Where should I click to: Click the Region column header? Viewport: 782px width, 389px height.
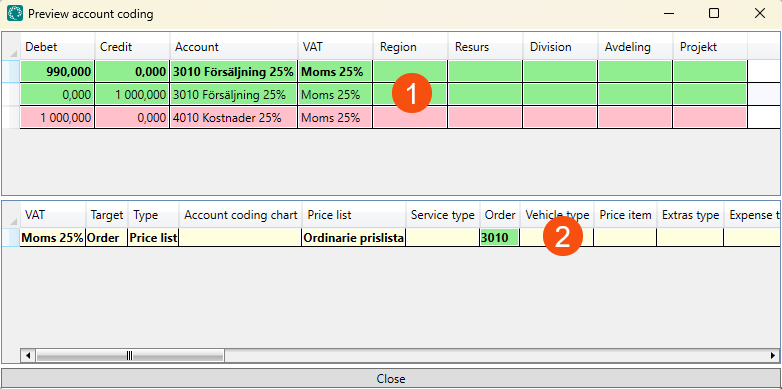(x=410, y=47)
